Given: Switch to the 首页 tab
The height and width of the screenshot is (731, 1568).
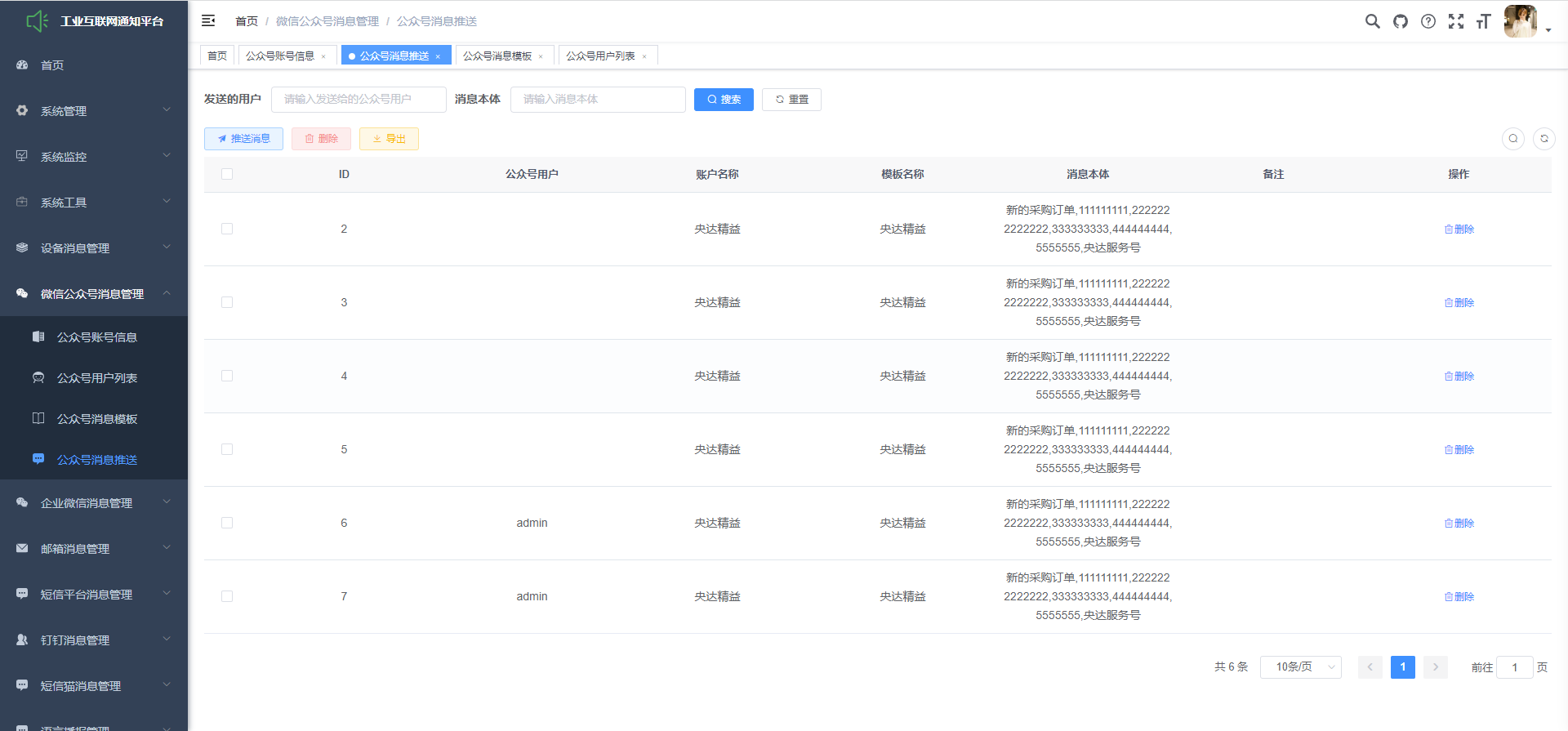Looking at the screenshot, I should point(217,56).
